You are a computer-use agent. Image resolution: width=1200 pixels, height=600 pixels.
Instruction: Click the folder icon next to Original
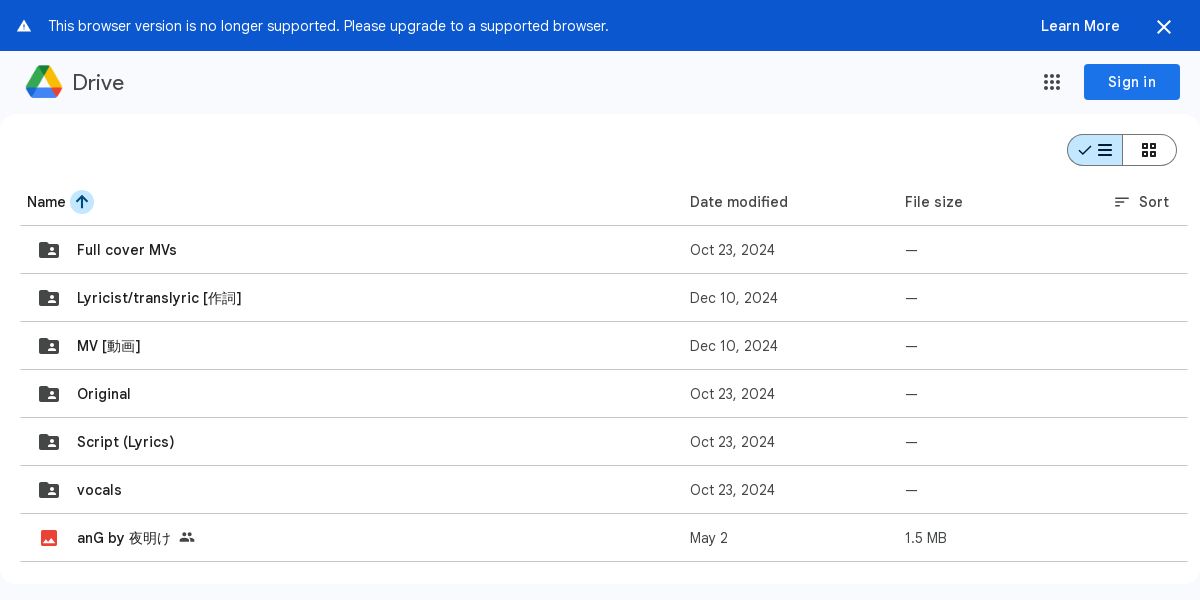(49, 394)
